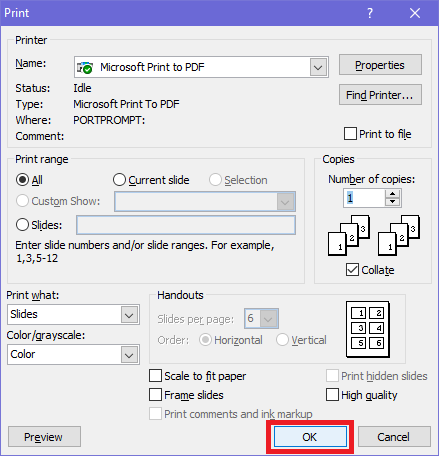Increase number of copies with up arrow

tap(393, 194)
